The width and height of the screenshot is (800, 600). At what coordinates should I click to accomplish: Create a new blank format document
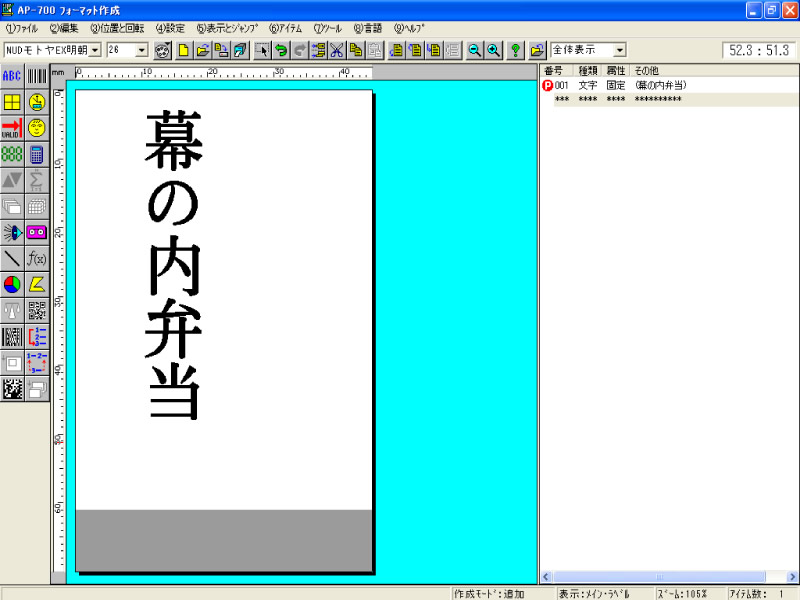(x=184, y=49)
